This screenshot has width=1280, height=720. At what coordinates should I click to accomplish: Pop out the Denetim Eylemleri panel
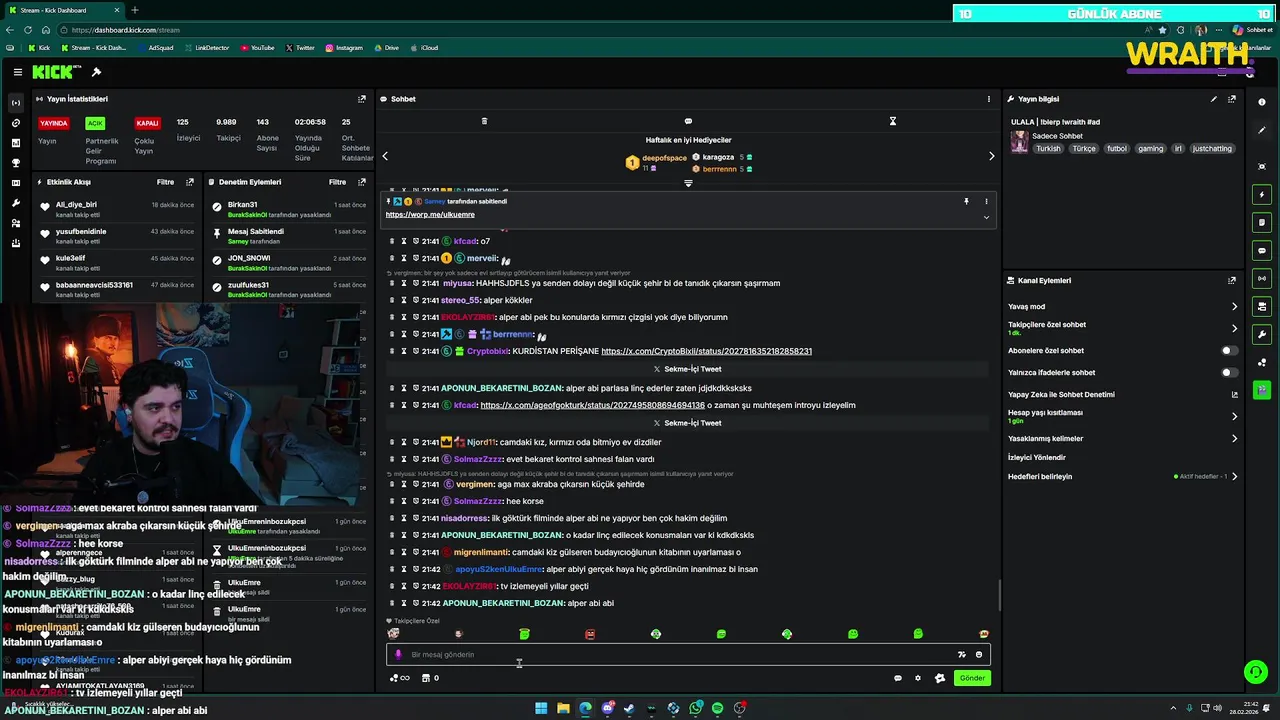(x=362, y=182)
